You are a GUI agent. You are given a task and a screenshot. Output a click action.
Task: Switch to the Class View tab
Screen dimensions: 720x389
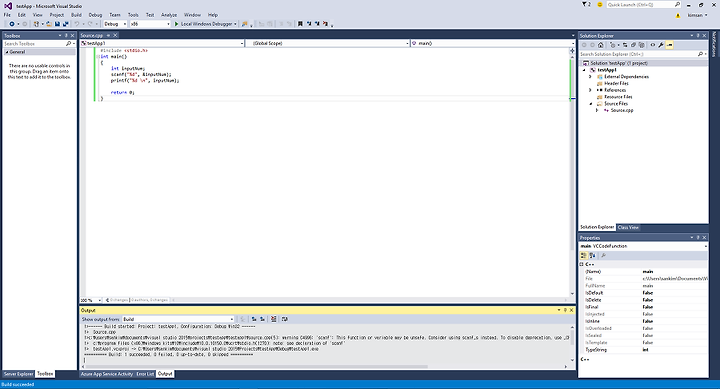pyautogui.click(x=628, y=227)
